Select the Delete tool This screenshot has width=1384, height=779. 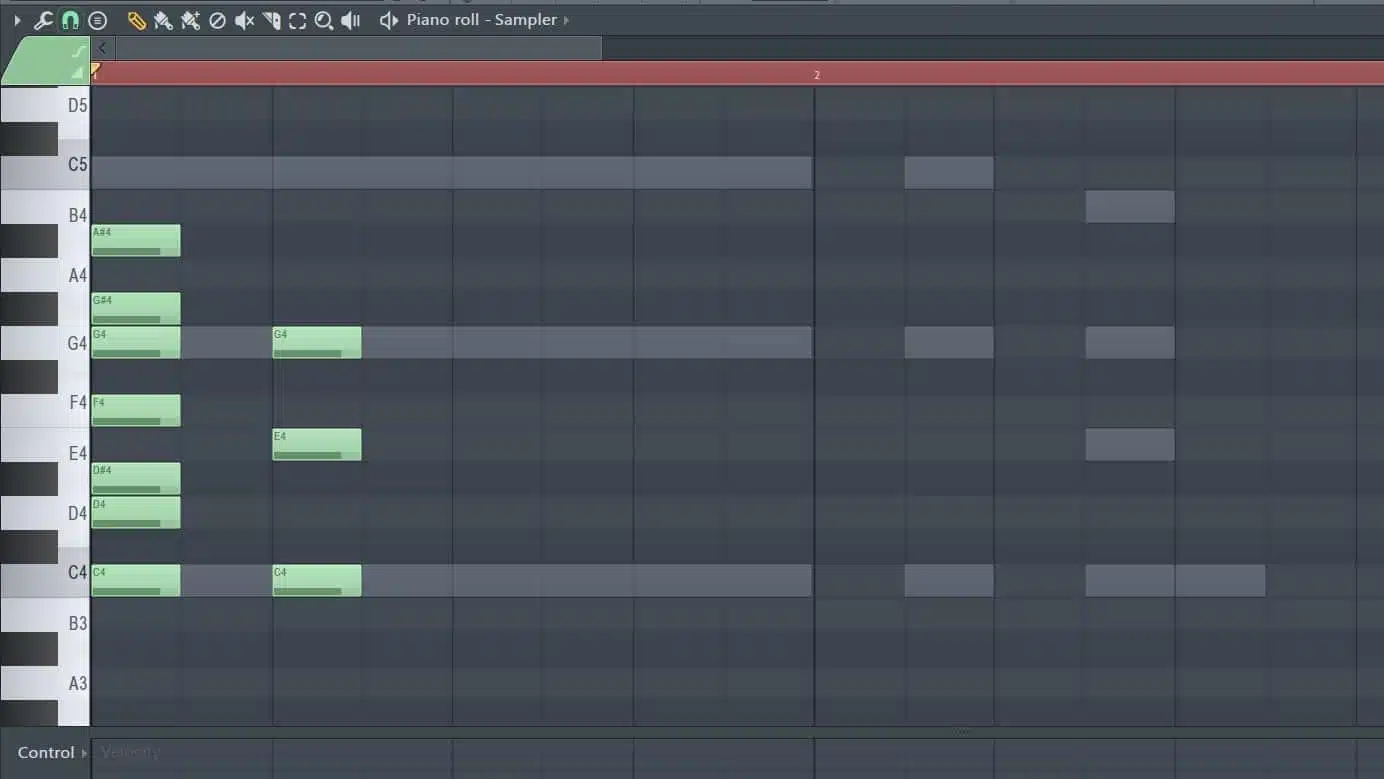[217, 20]
